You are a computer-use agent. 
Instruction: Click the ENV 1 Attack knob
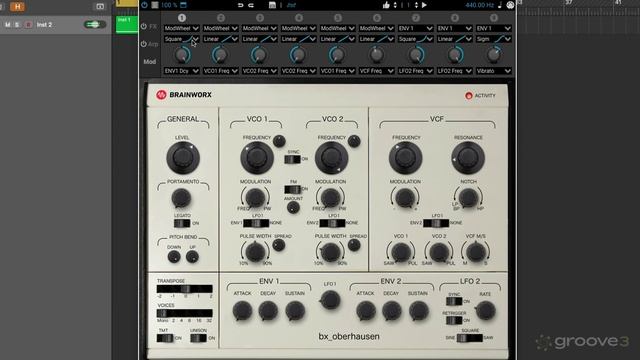tap(242, 311)
